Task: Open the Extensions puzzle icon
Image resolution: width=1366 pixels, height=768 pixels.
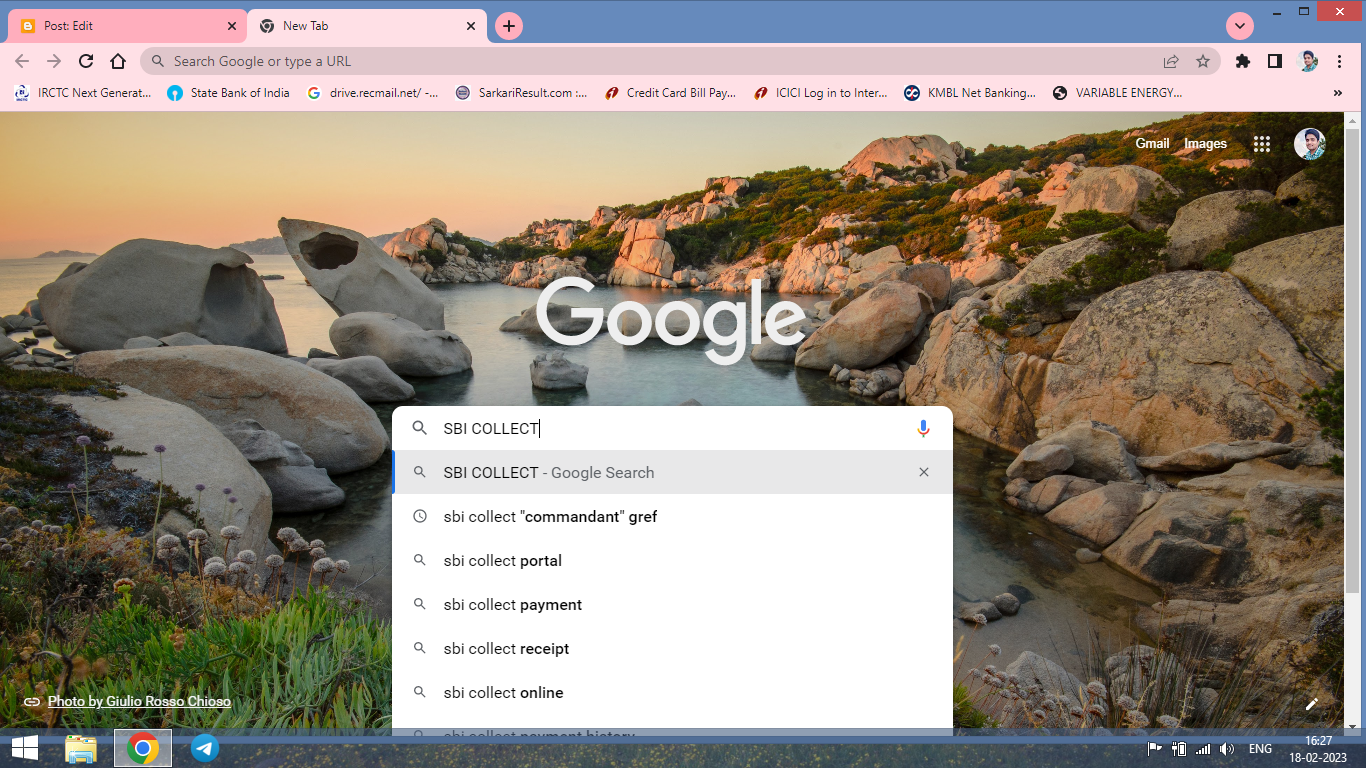Action: coord(1243,61)
